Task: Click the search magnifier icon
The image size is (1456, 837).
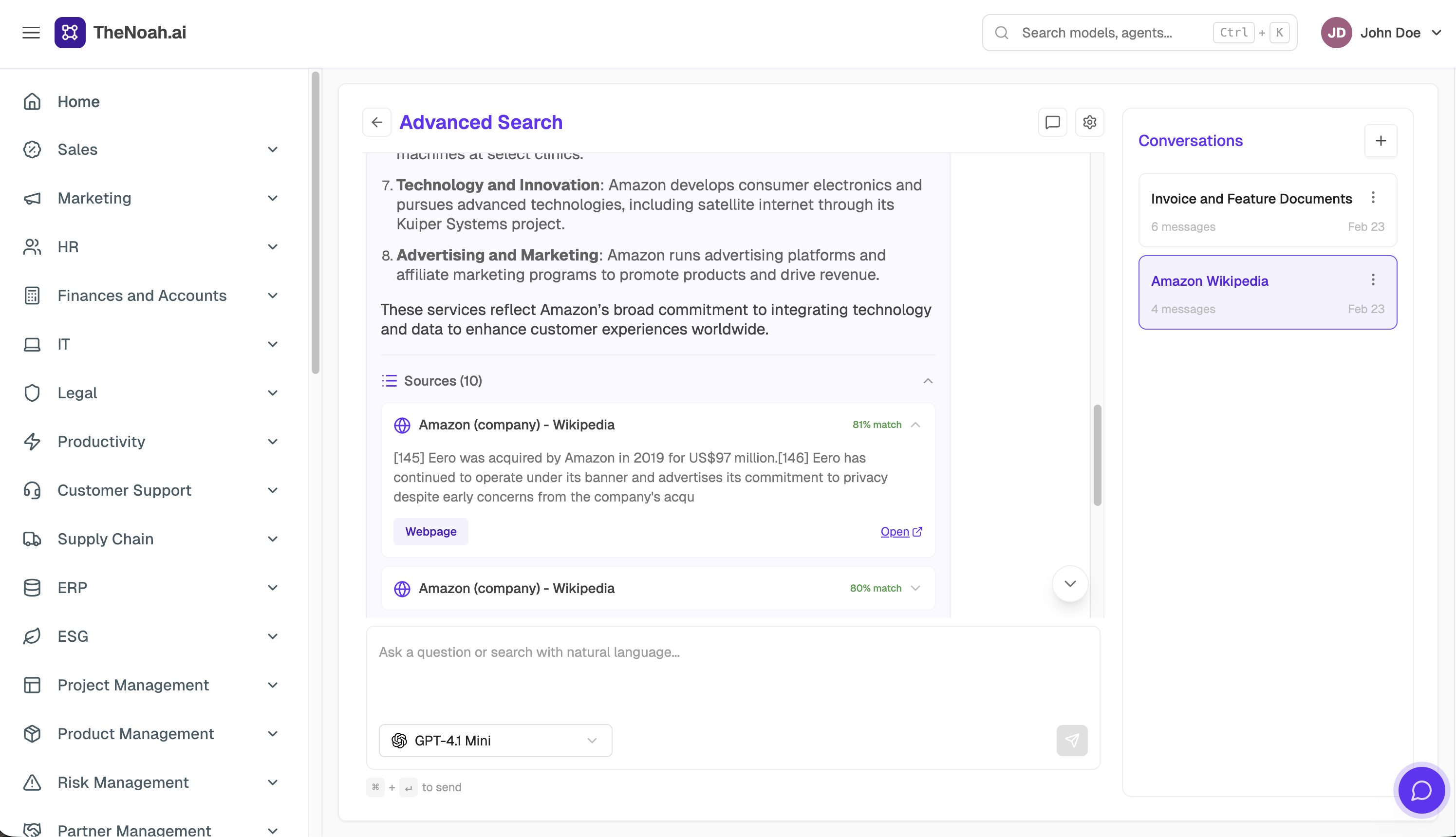Action: (1001, 33)
